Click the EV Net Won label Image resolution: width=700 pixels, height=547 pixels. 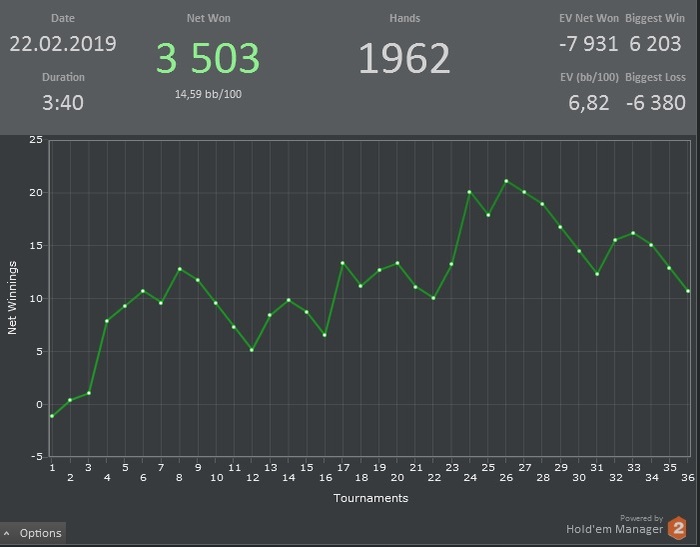[589, 18]
